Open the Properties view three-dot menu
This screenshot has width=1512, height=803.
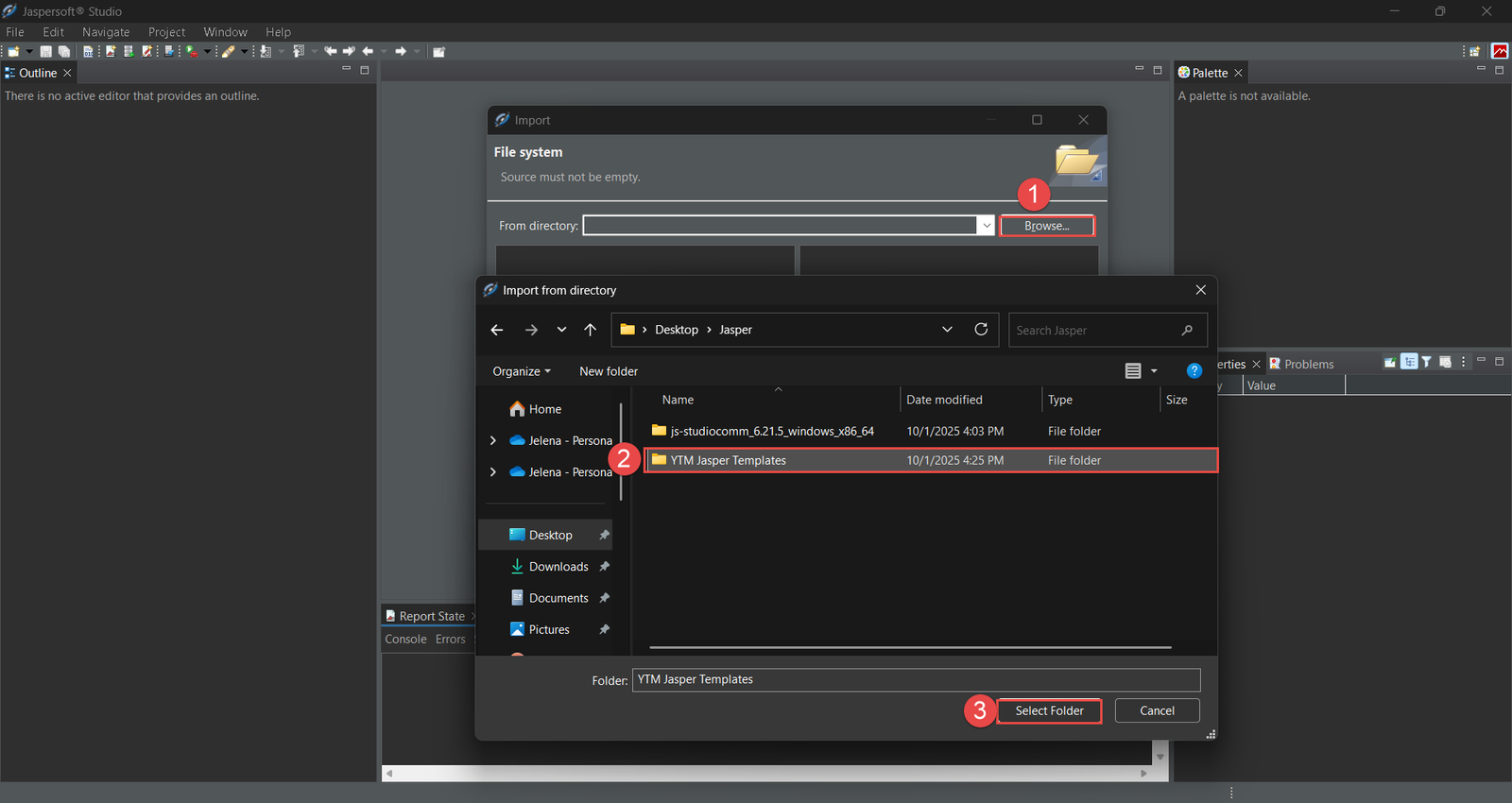(1463, 363)
